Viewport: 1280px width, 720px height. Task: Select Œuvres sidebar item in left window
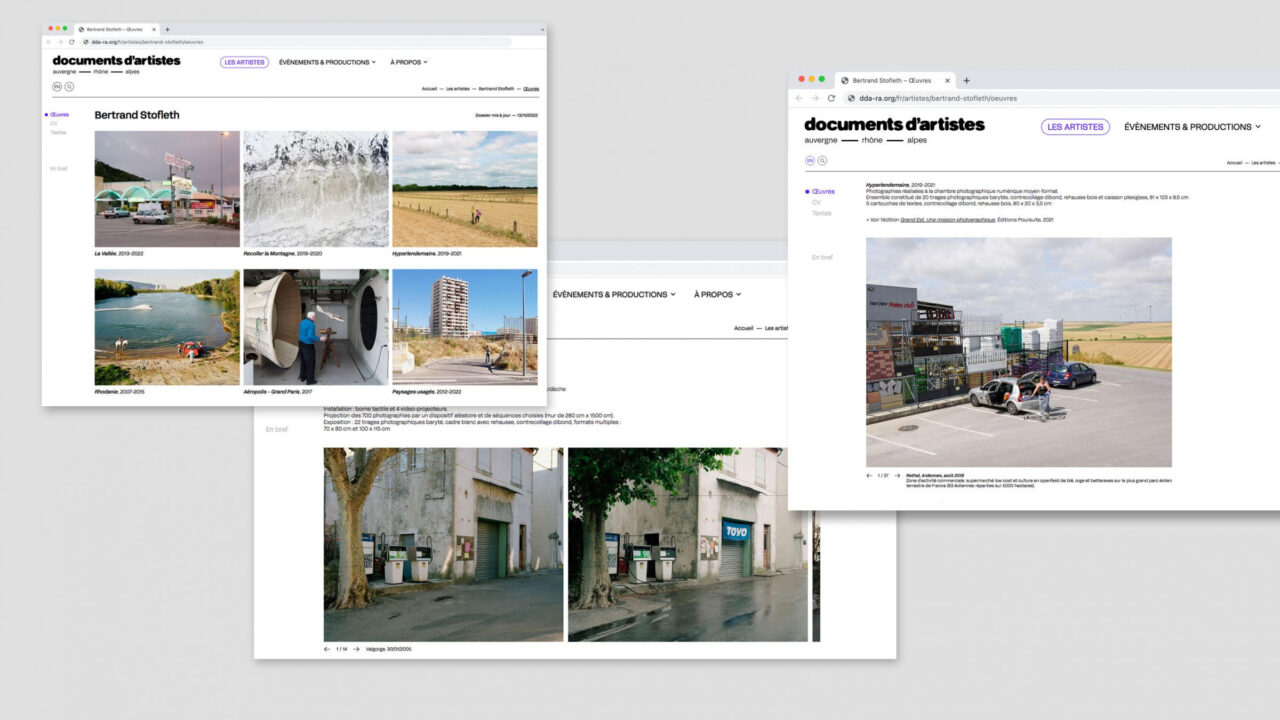[59, 115]
